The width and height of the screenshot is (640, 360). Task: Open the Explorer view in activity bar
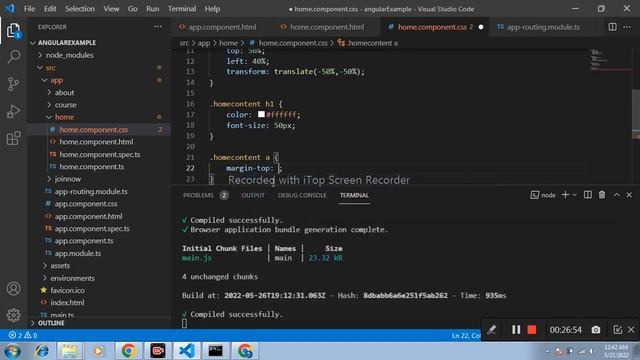click(x=13, y=31)
